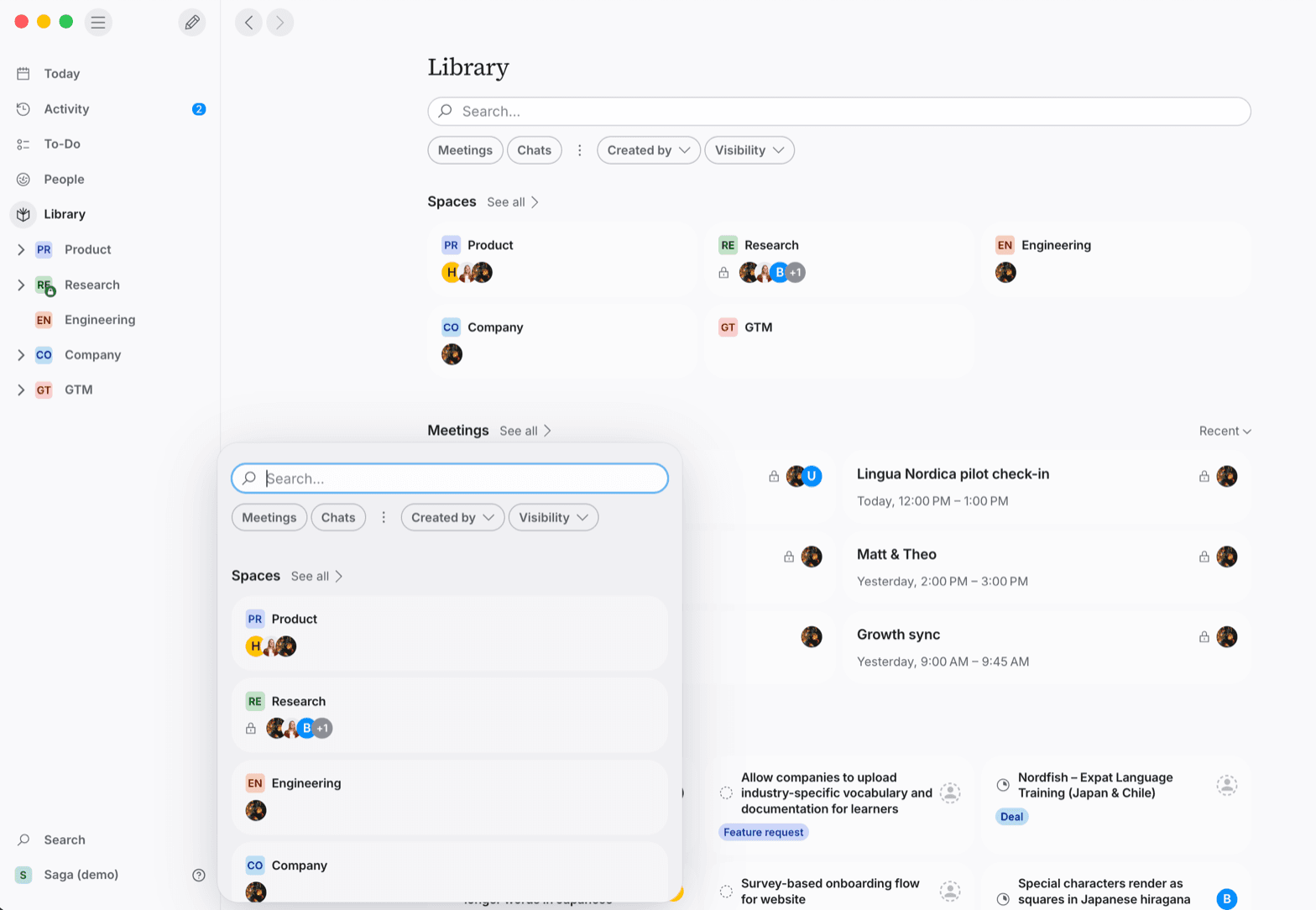
Task: Filter by Chats in popup panel
Action: coord(338,518)
